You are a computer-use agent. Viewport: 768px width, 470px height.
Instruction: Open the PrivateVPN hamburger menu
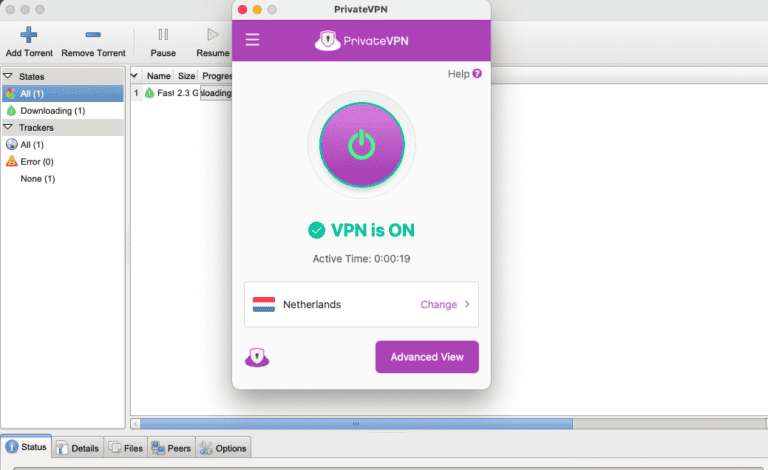(x=252, y=40)
